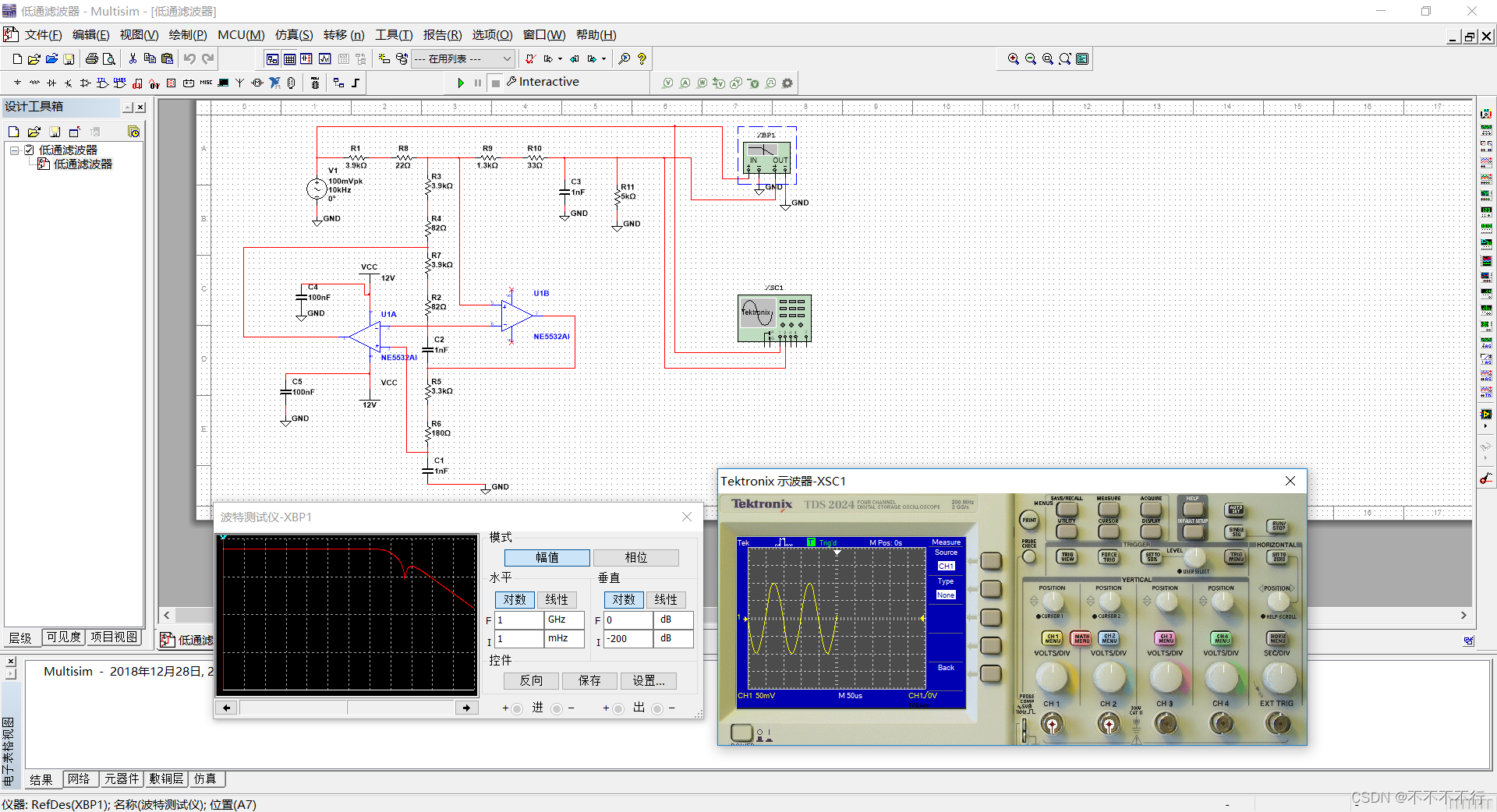1497x812 pixels.
Task: Open the dB unit field for vertical F
Action: click(x=674, y=620)
